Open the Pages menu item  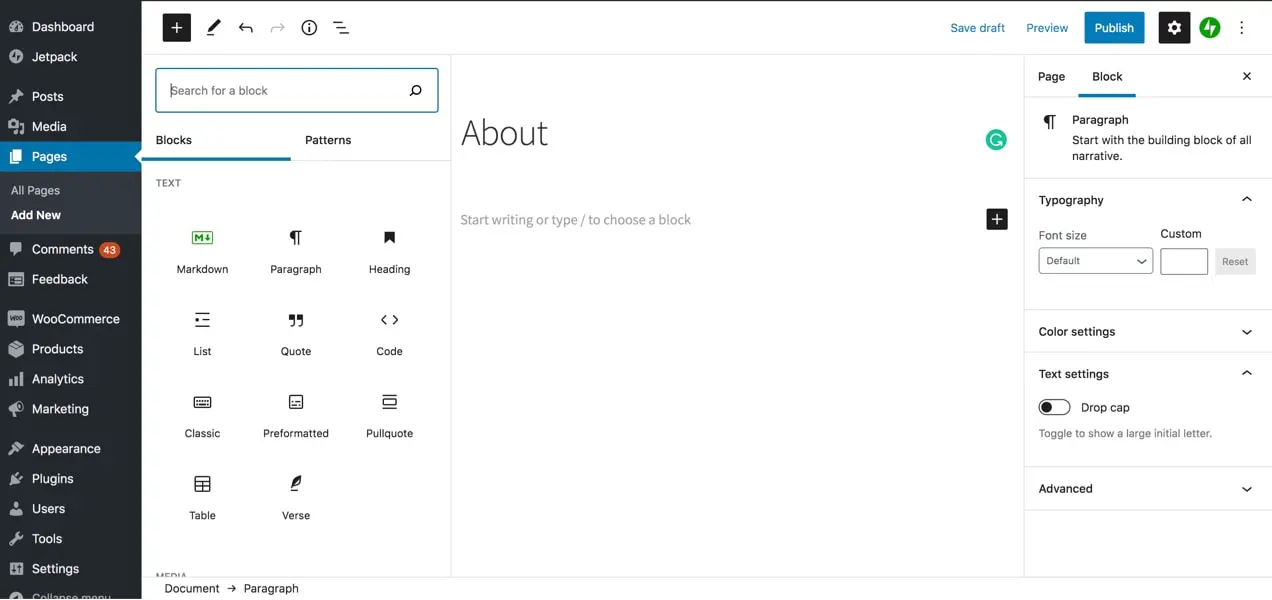point(70,157)
